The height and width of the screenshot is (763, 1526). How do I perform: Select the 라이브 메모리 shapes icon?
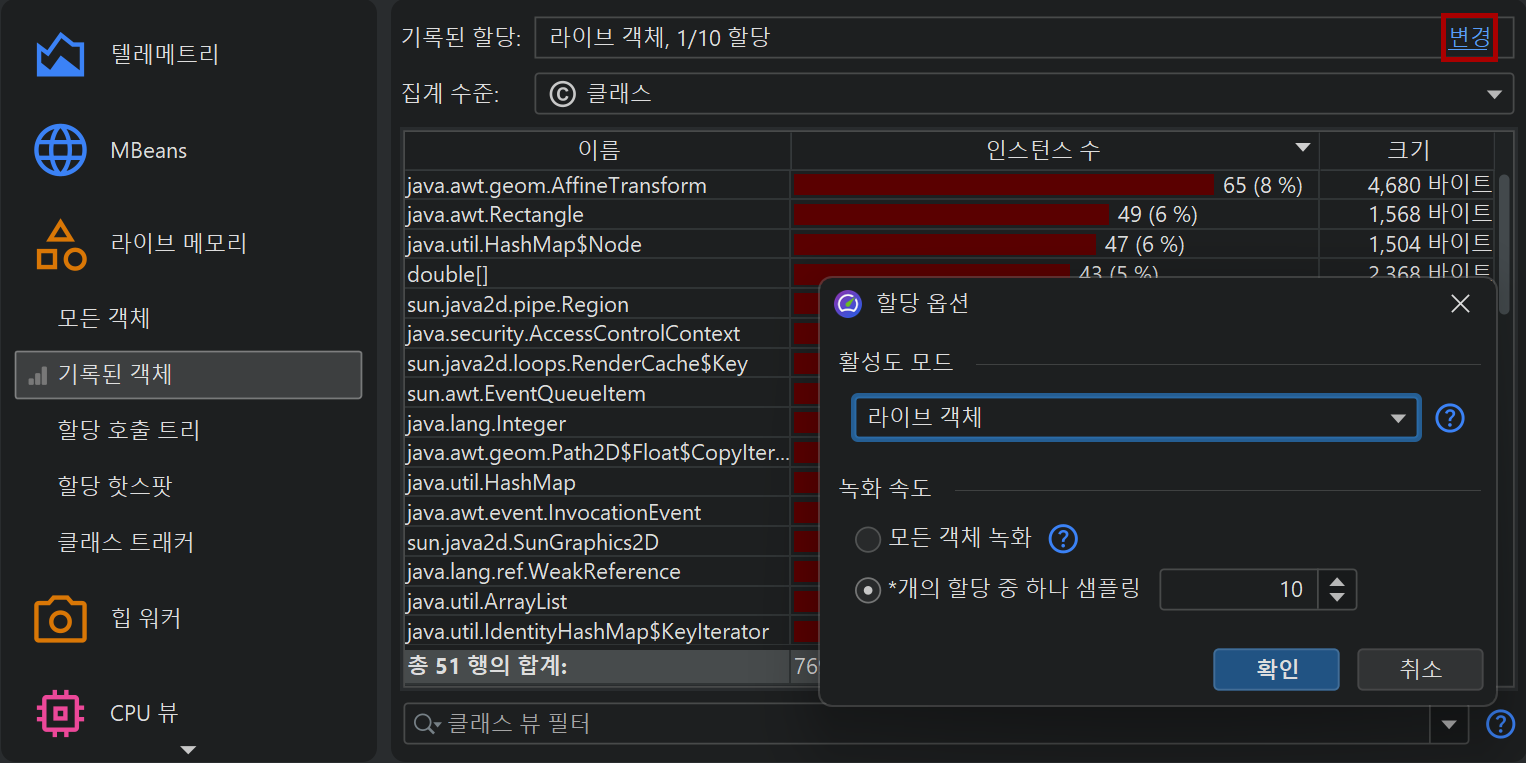coord(60,245)
